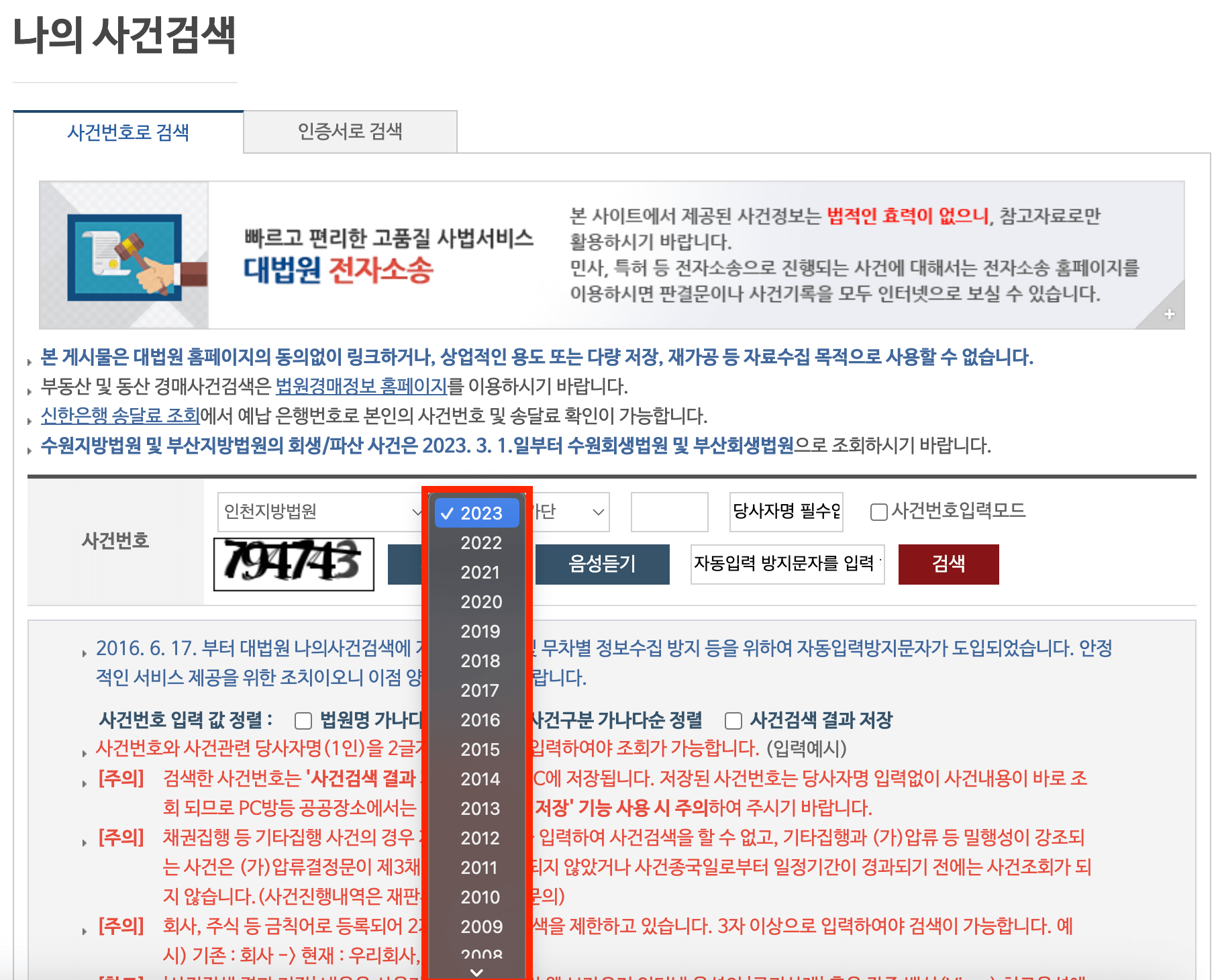The width and height of the screenshot is (1220, 980).
Task: Select the 사건번호로 검색 tab
Action: (129, 132)
